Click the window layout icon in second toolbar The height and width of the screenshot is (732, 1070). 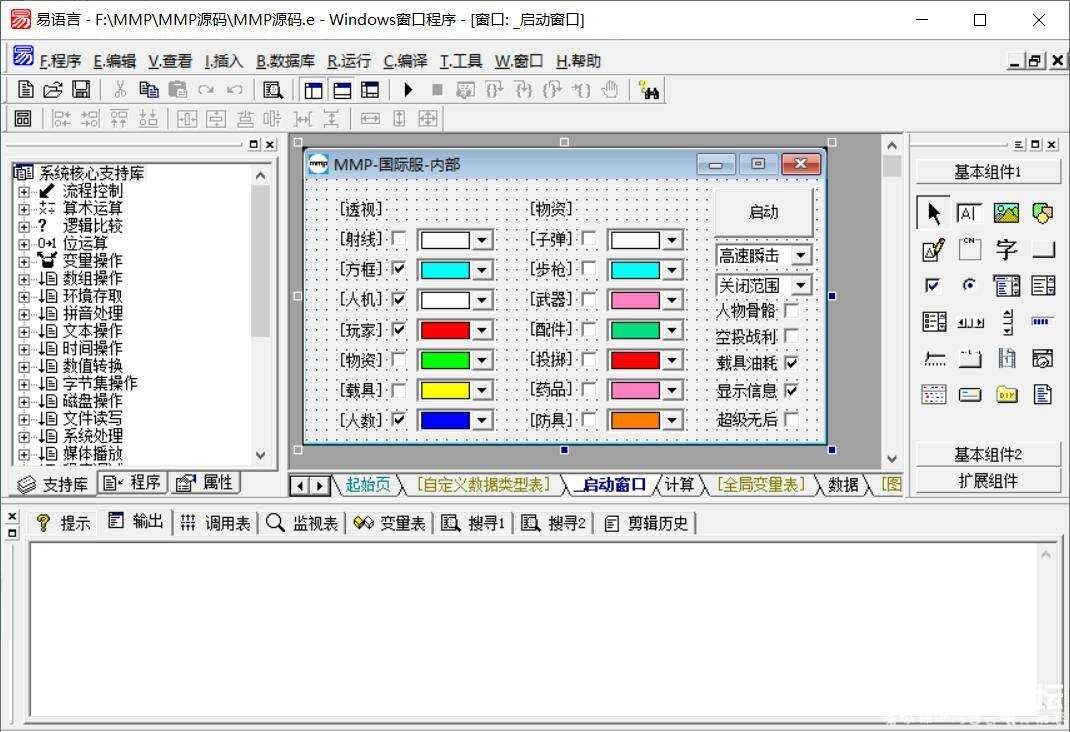[x=23, y=119]
